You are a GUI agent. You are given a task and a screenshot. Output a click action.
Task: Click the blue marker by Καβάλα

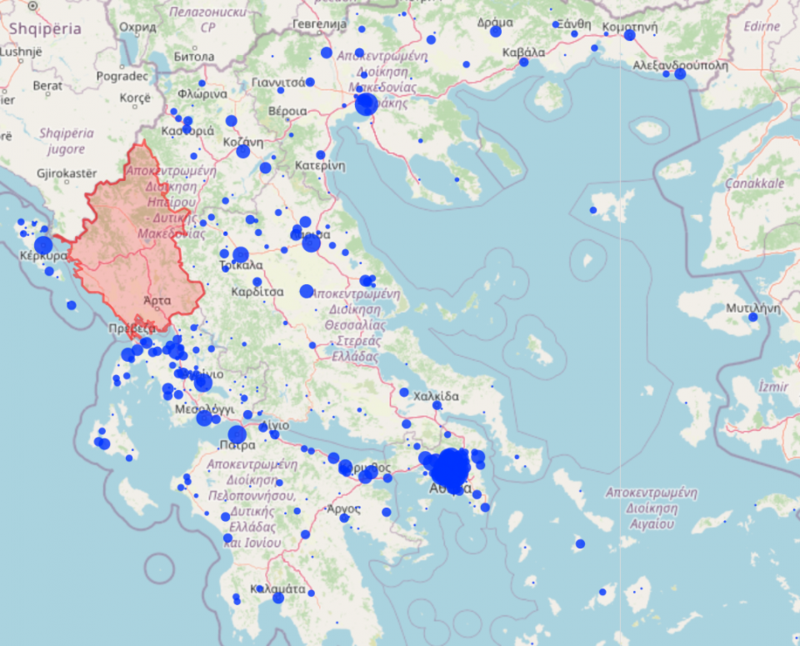(x=523, y=62)
